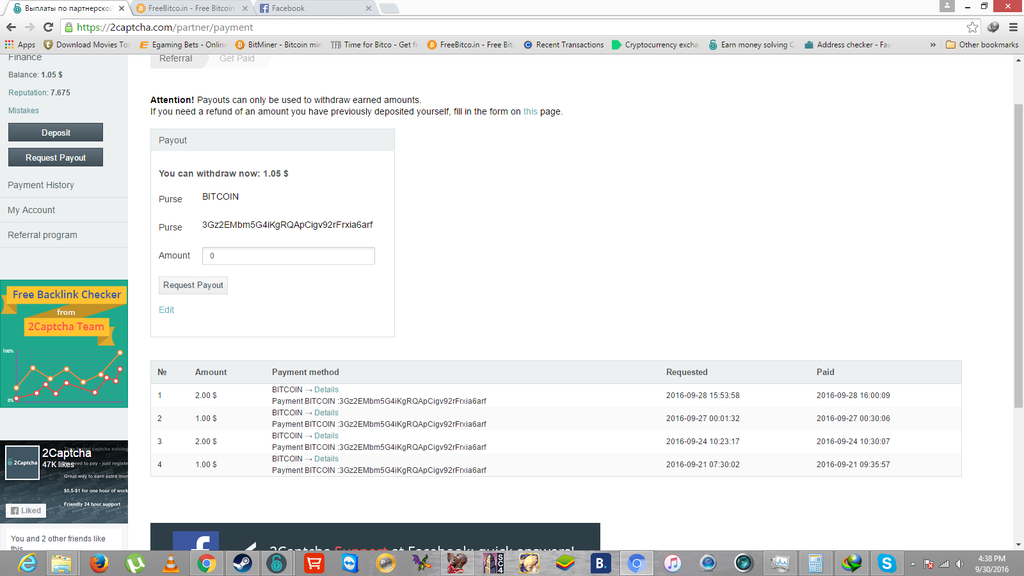Open Steam from the taskbar
The image size is (1024, 576).
pos(242,563)
